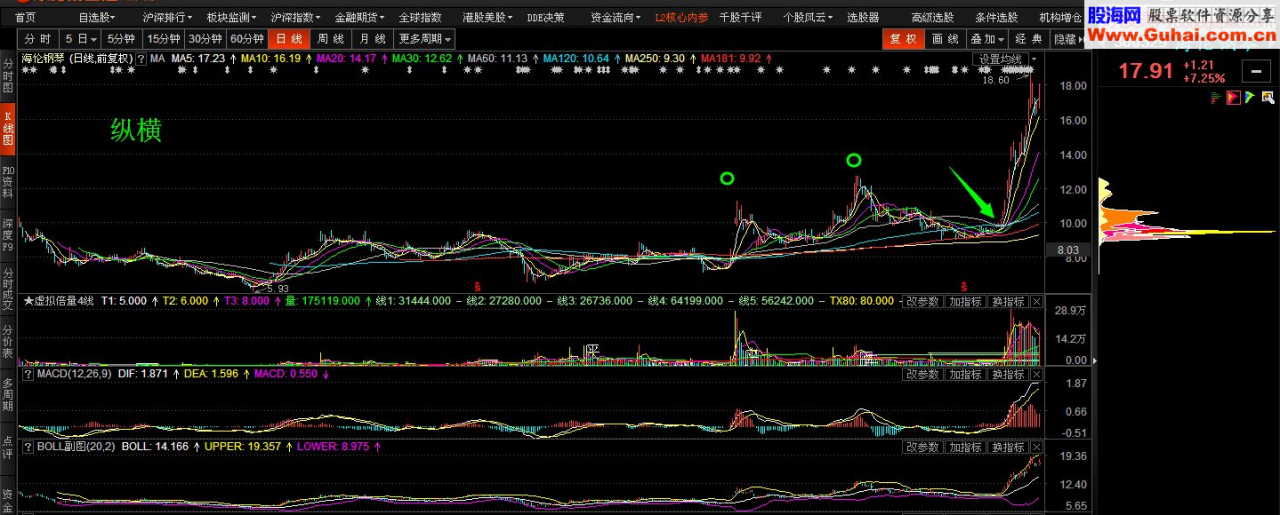Click the 设置均线 button
Viewport: 1280px width, 515px height.
click(x=1000, y=59)
